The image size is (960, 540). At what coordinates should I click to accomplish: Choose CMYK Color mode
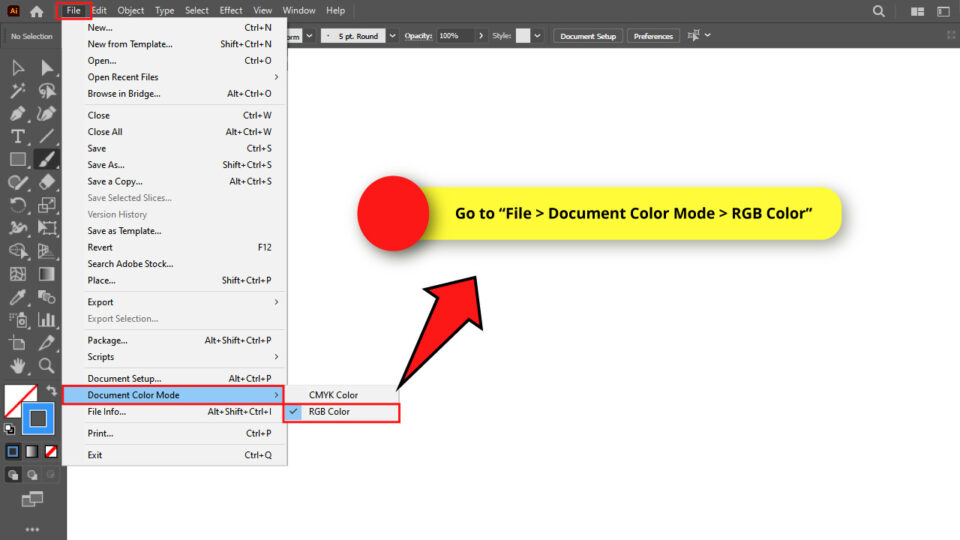pyautogui.click(x=342, y=395)
